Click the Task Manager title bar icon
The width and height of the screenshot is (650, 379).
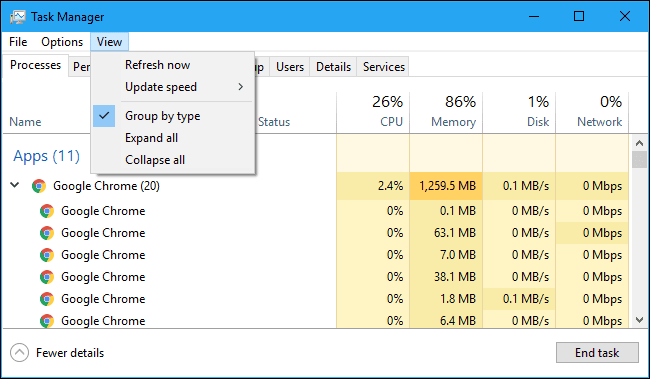click(18, 17)
